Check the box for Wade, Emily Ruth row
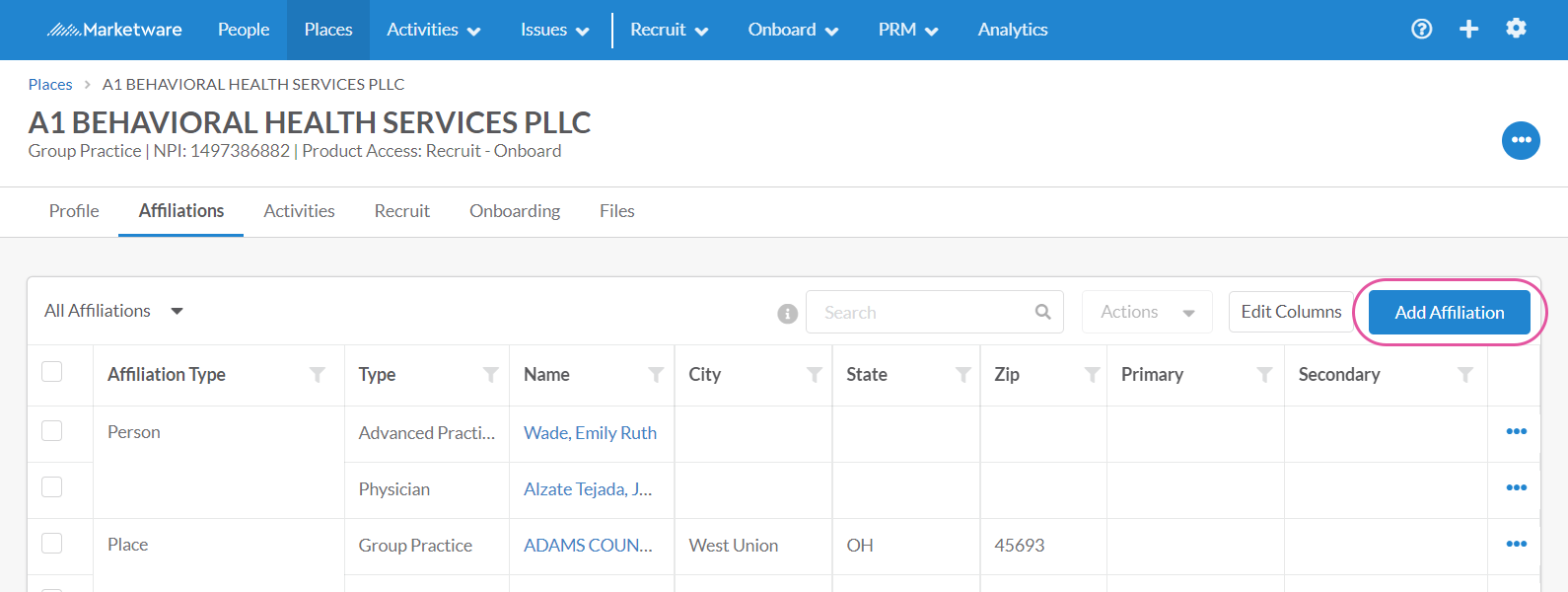Screen dimensions: 1568x592 click(52, 430)
